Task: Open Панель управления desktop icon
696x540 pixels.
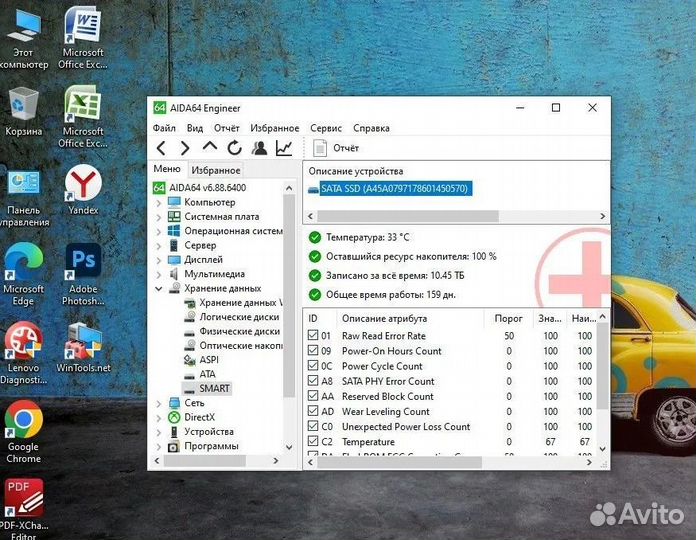Action: [24, 198]
